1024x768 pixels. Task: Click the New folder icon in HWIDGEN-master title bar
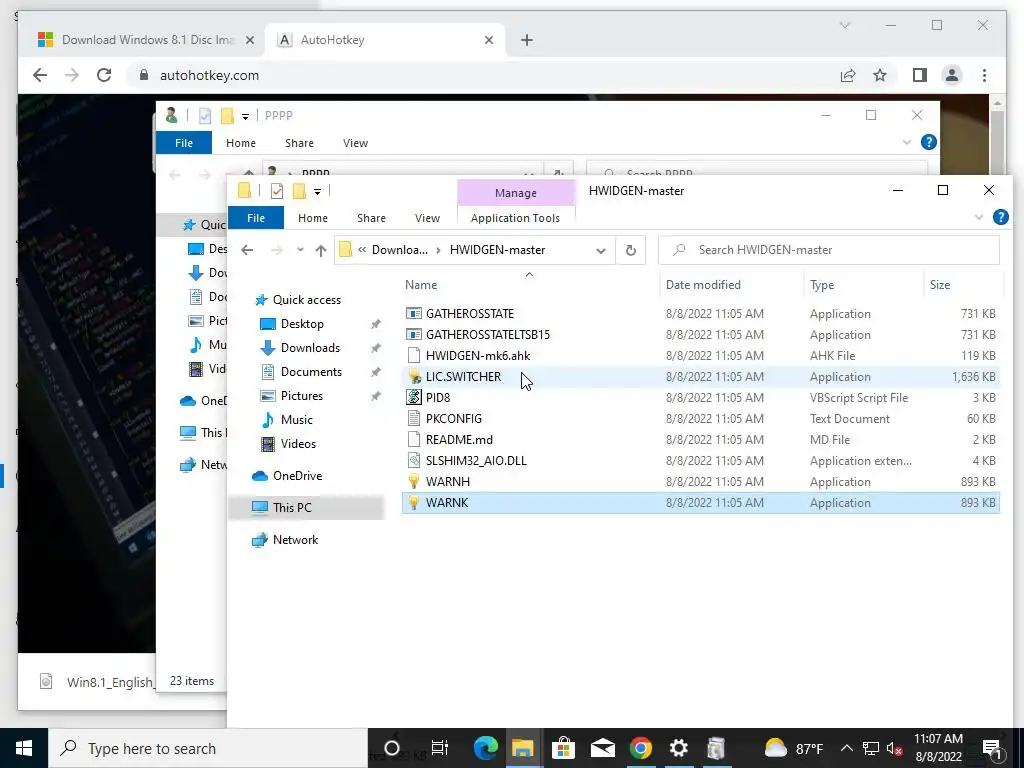tap(299, 191)
